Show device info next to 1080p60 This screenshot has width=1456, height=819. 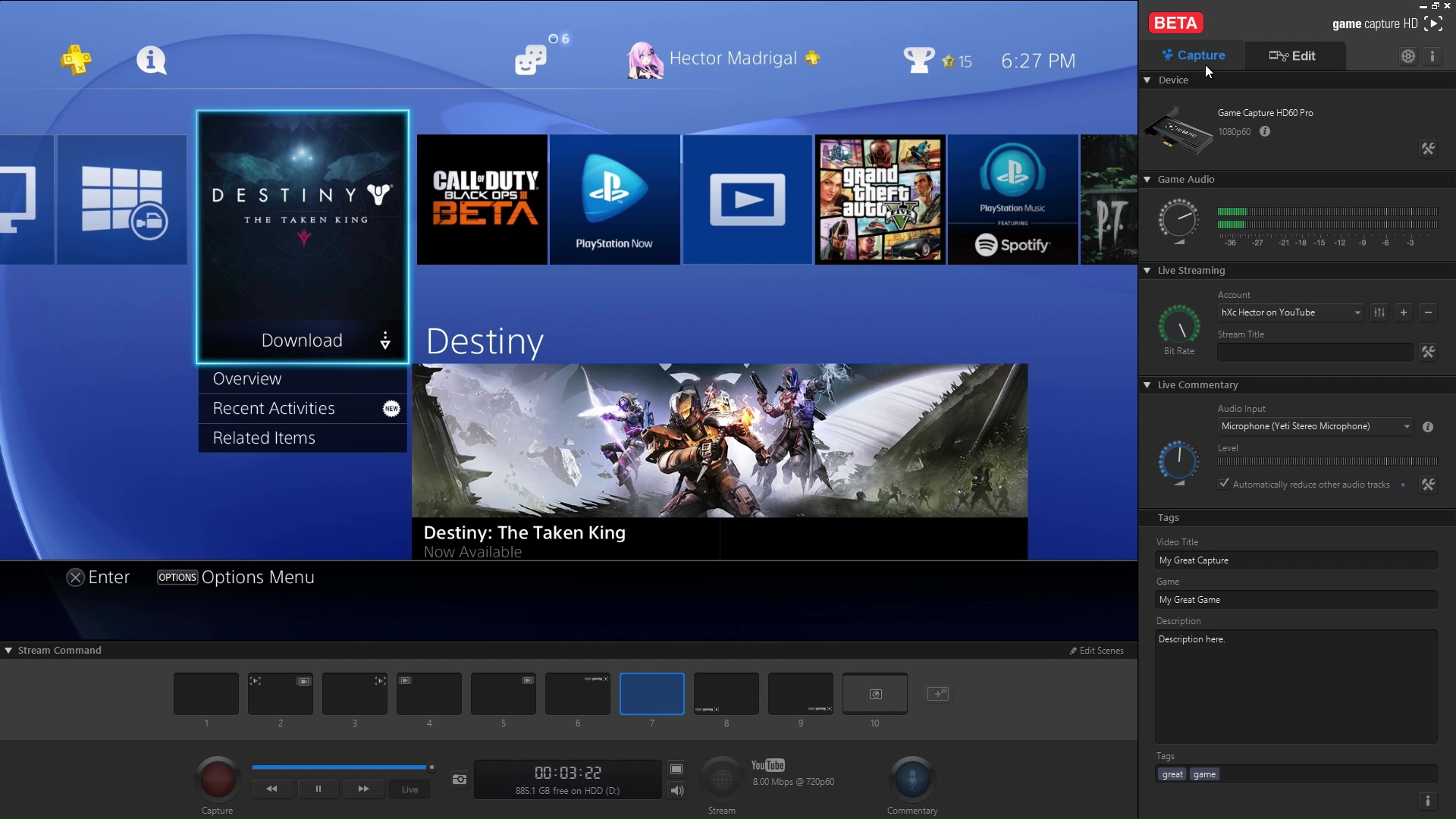tap(1265, 131)
